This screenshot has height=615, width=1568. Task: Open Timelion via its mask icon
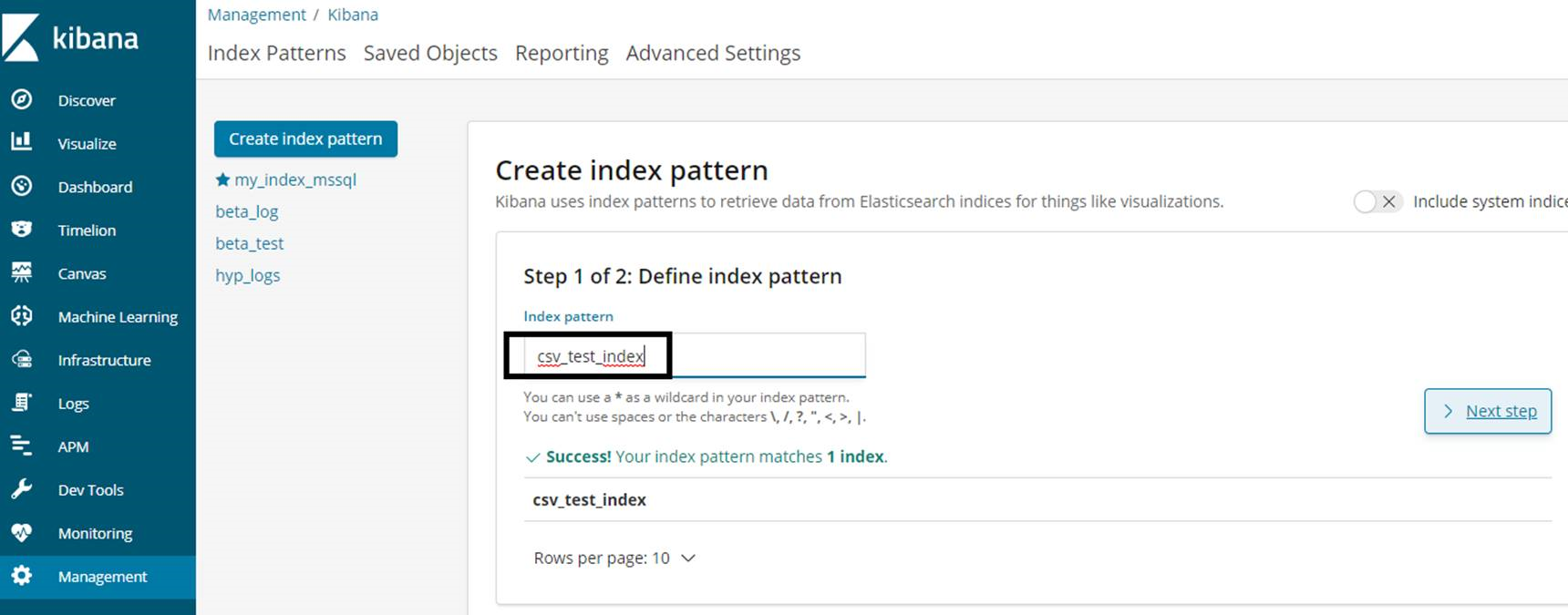click(22, 229)
